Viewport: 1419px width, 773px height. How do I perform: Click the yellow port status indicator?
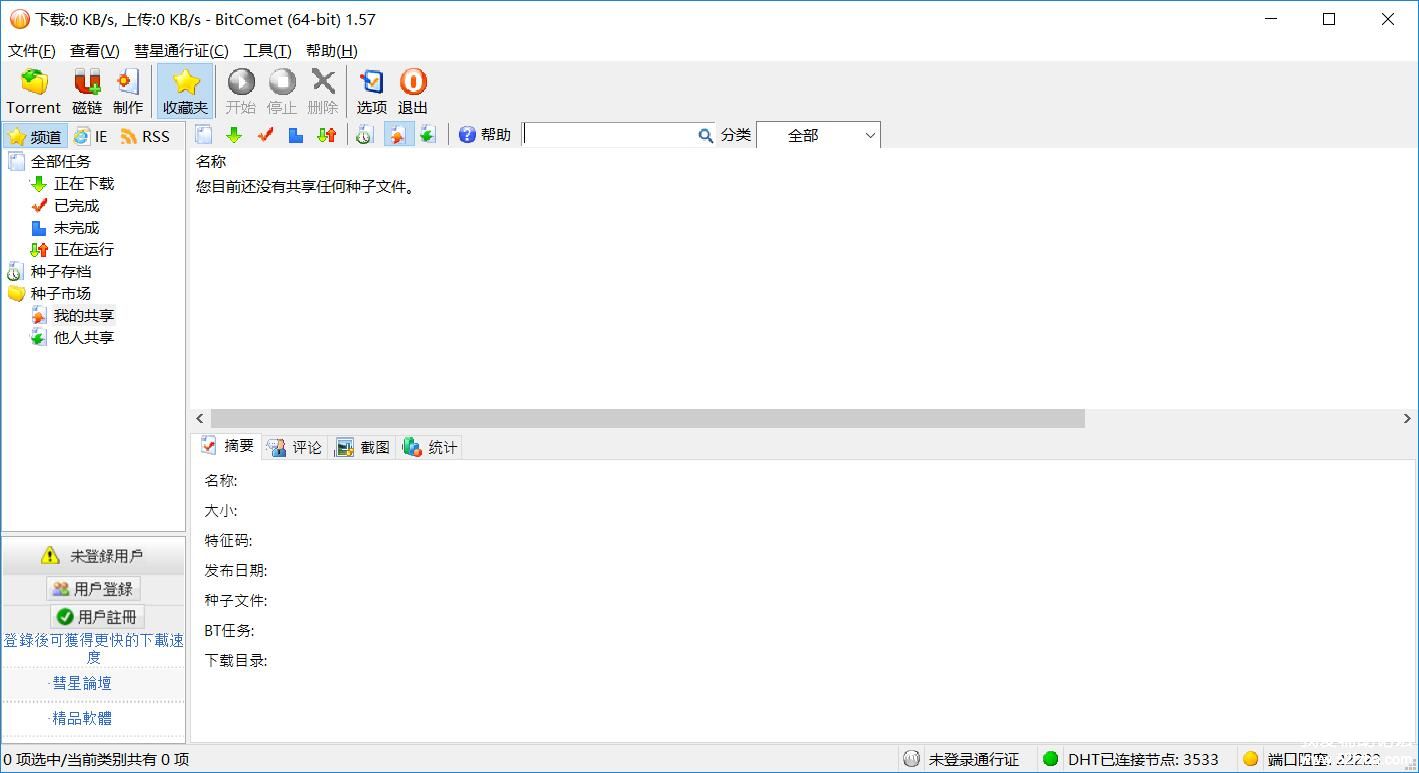[1250, 759]
